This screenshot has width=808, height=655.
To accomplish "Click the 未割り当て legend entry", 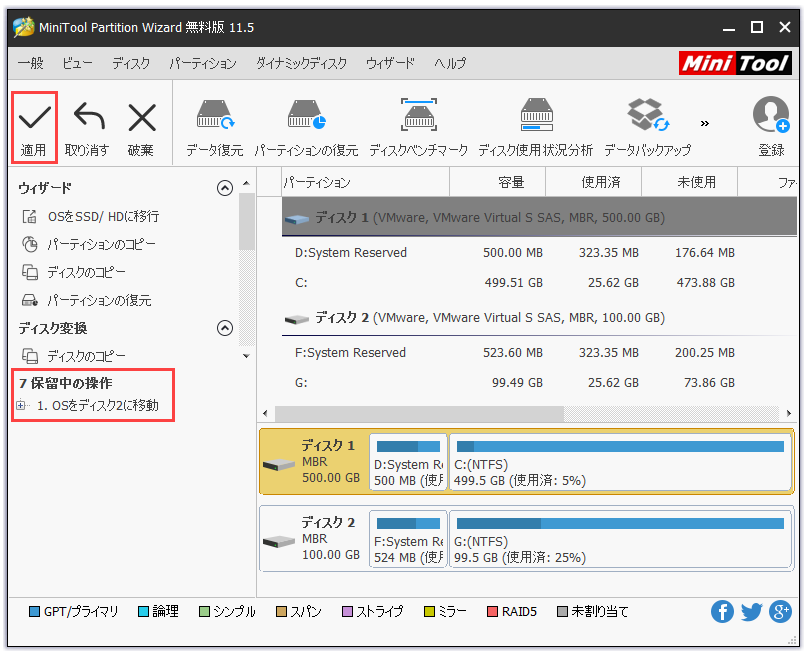I will pos(593,612).
